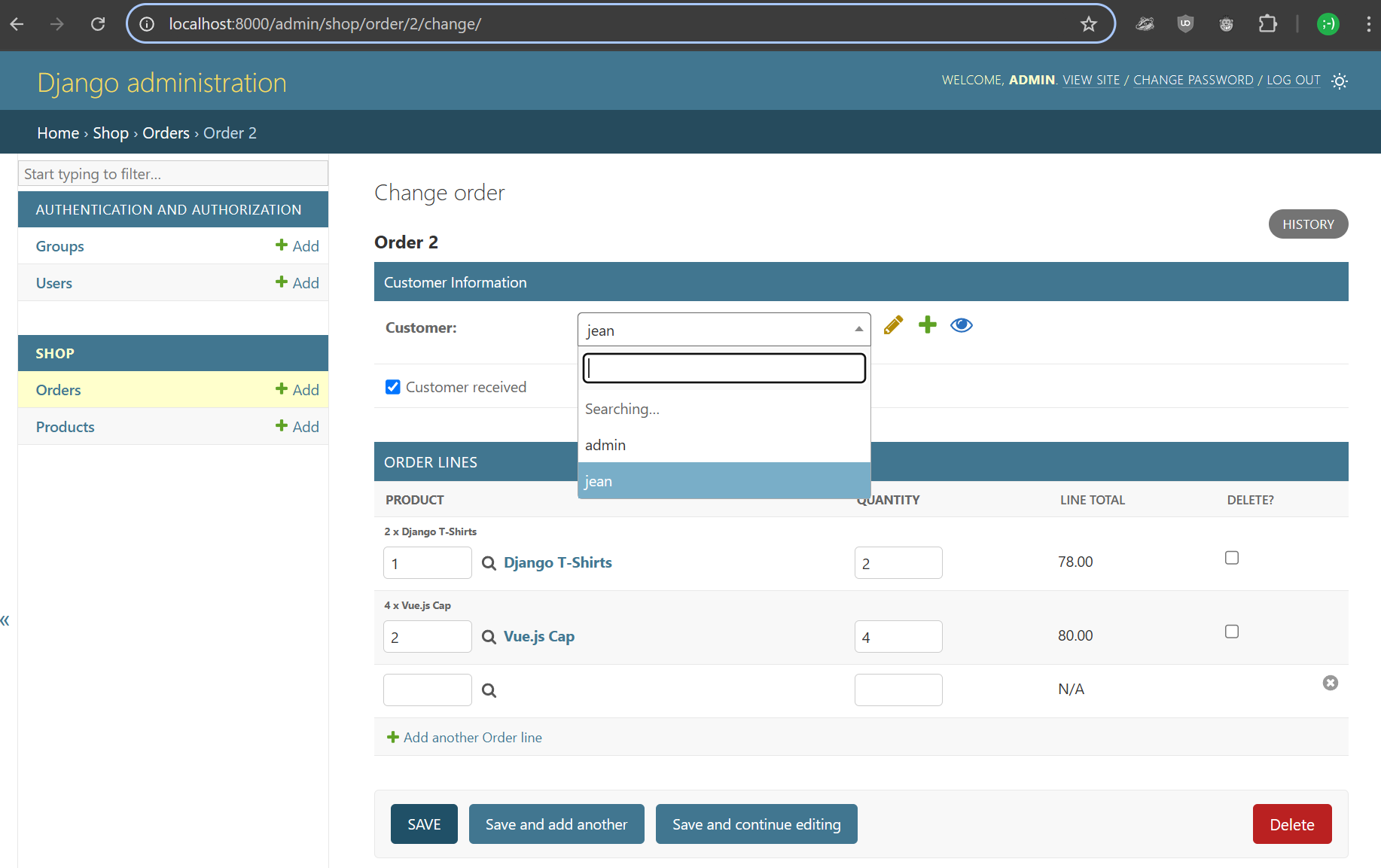Open product lookup for Vue.js Cap line

(489, 637)
